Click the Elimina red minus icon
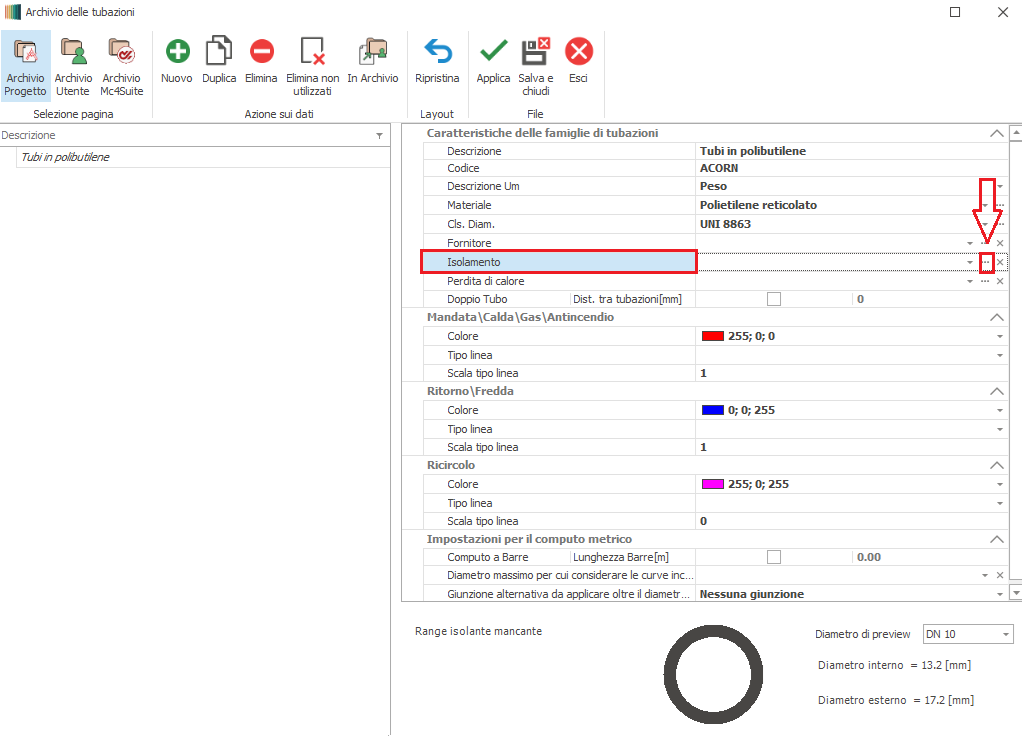This screenshot has width=1022, height=736. point(261,52)
